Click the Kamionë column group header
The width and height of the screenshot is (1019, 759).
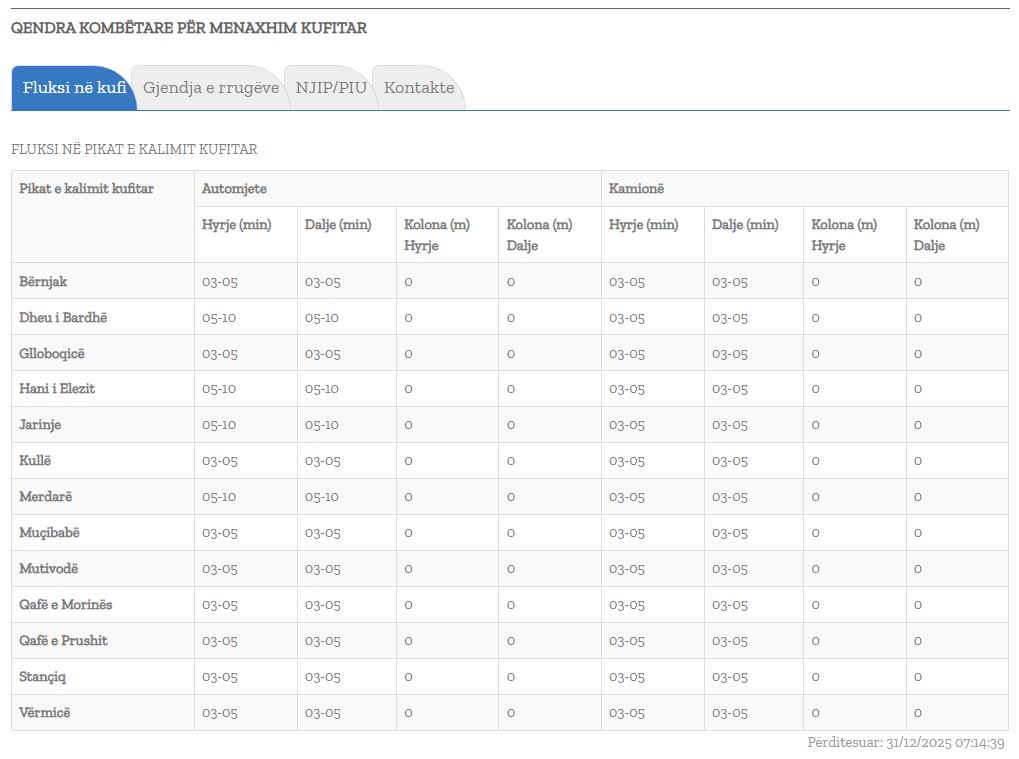[636, 189]
